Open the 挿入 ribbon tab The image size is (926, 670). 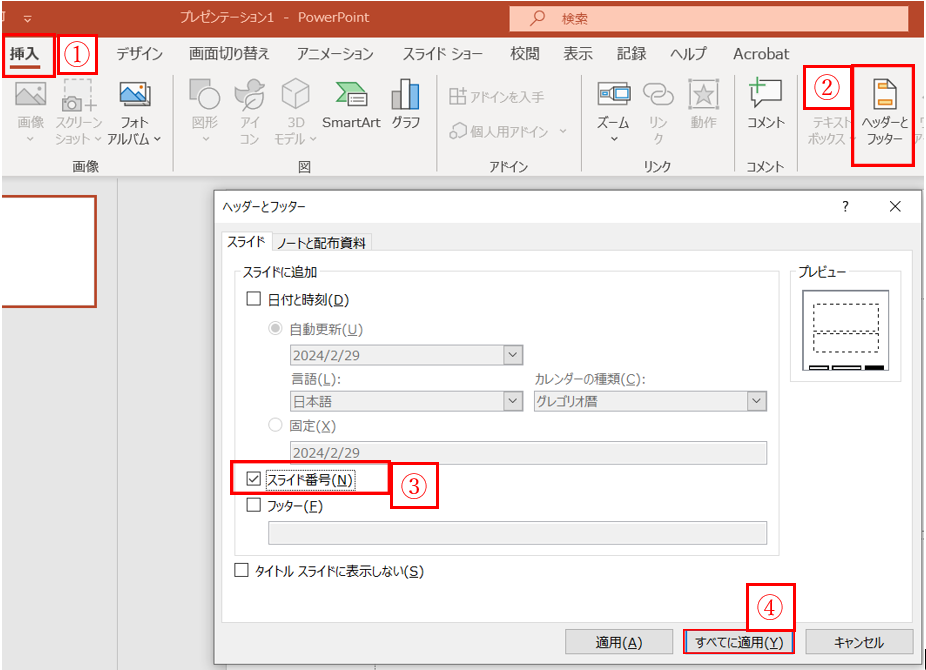click(24, 54)
